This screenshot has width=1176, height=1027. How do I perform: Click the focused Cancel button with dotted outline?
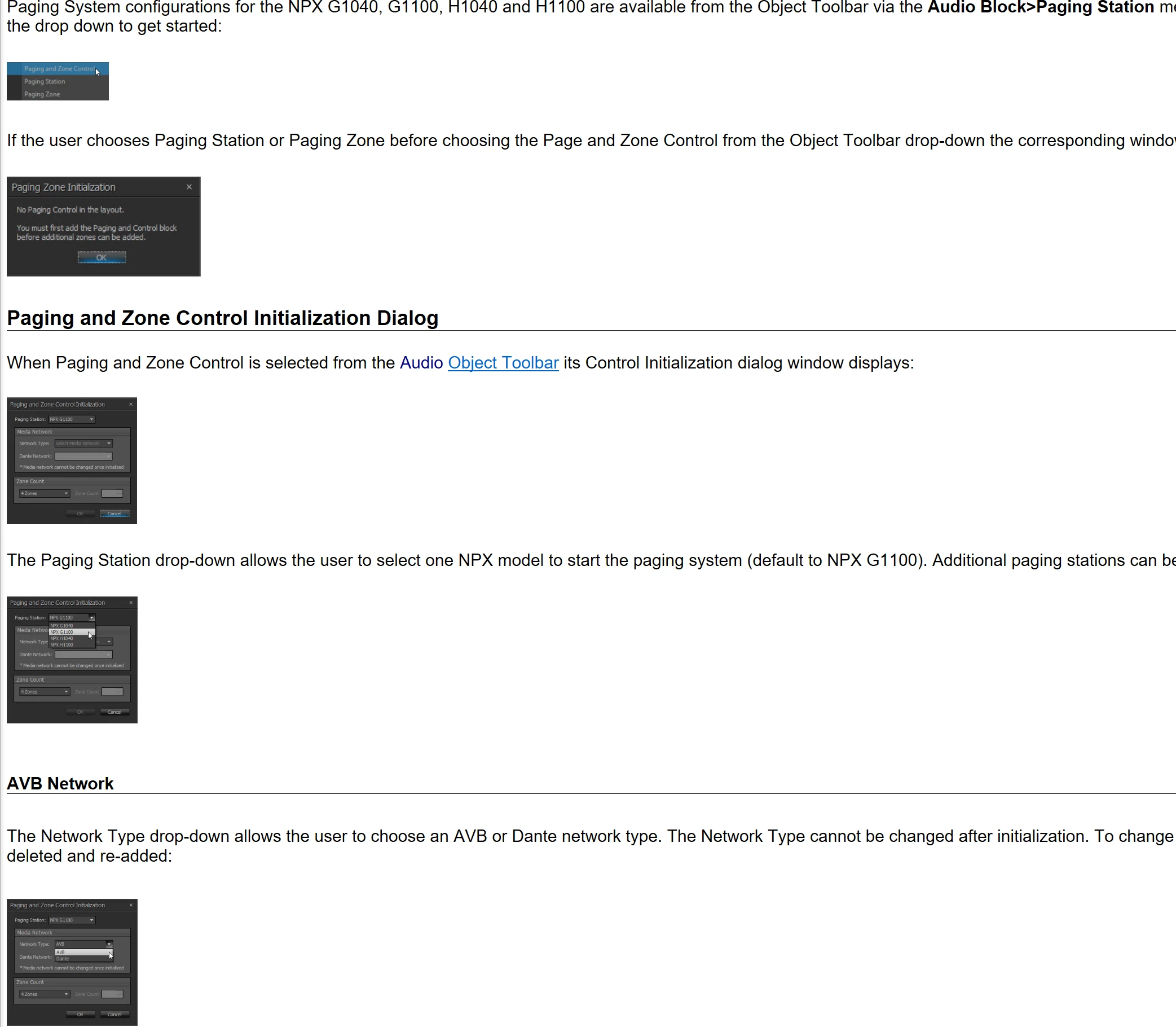114,513
